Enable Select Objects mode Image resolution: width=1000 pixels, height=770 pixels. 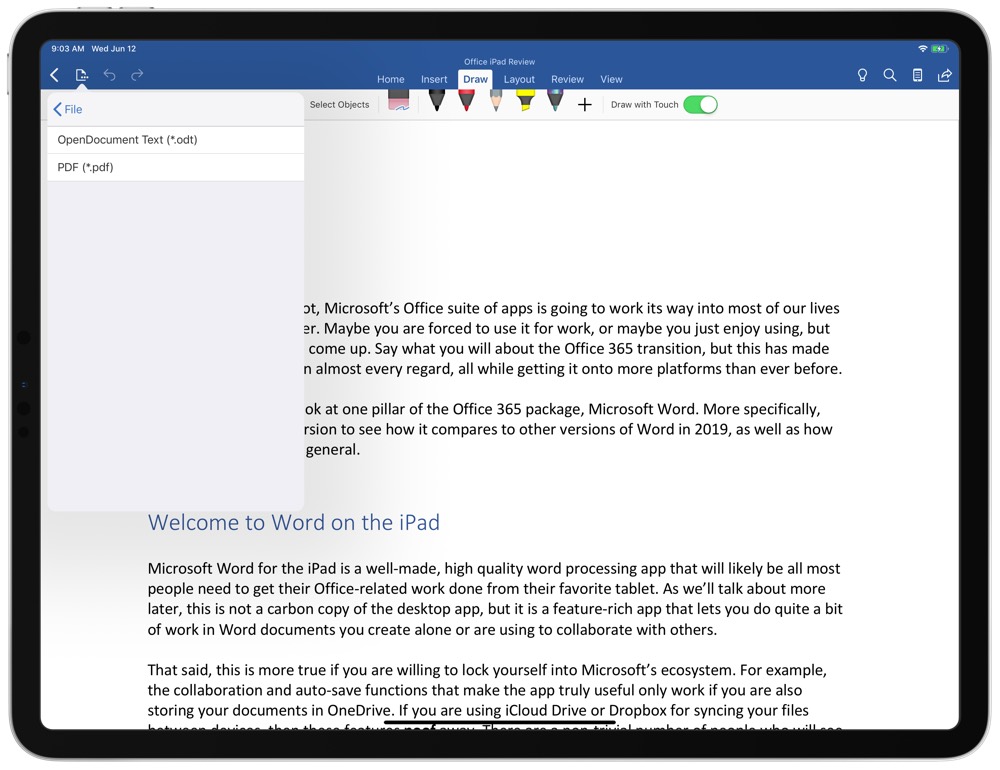tap(339, 104)
